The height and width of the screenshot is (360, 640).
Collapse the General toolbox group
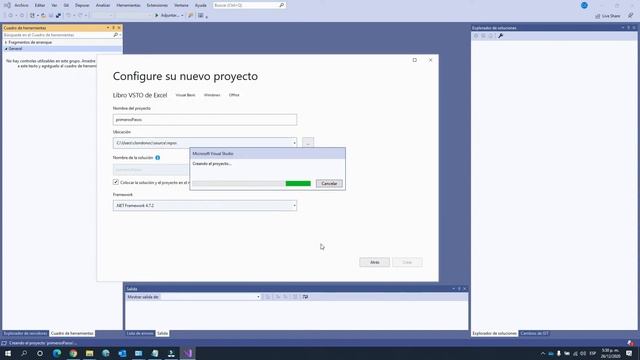[6, 49]
